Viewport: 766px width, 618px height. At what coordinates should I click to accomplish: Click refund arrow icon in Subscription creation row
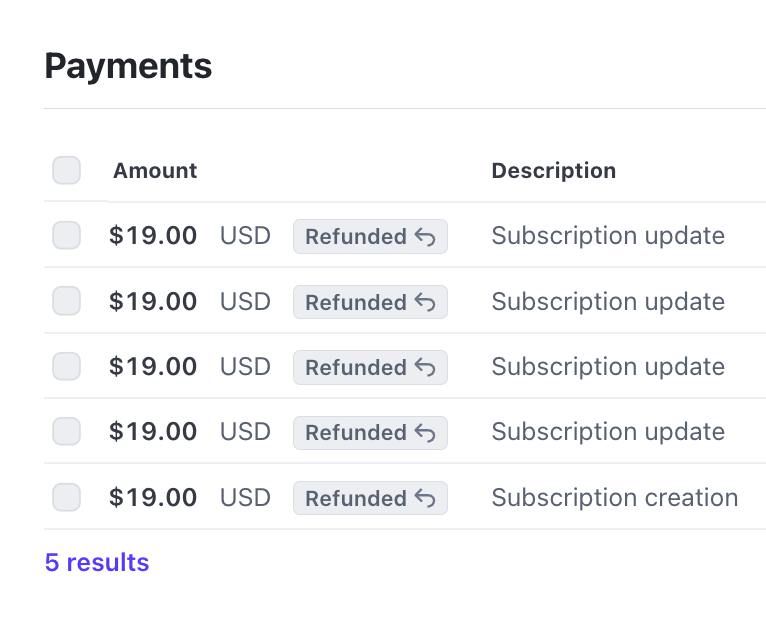click(425, 498)
